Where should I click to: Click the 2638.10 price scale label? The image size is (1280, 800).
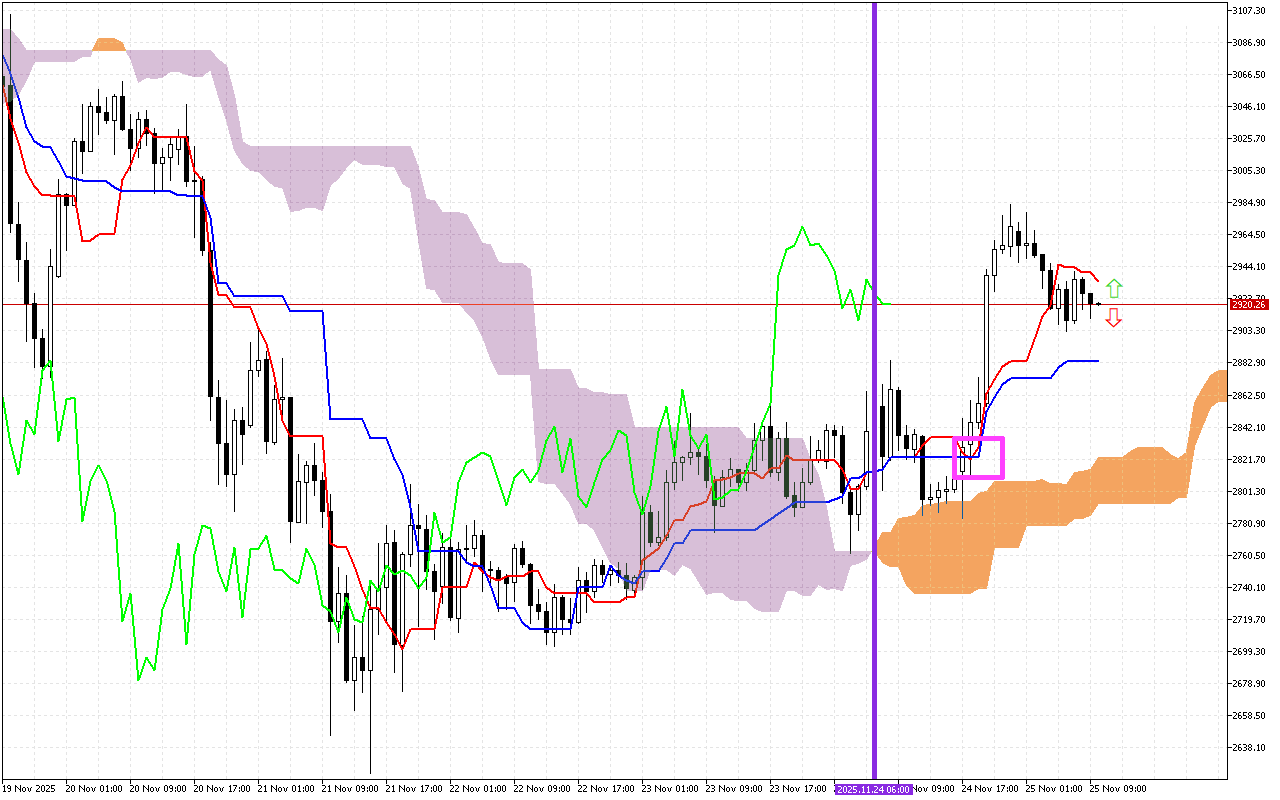(x=1248, y=745)
